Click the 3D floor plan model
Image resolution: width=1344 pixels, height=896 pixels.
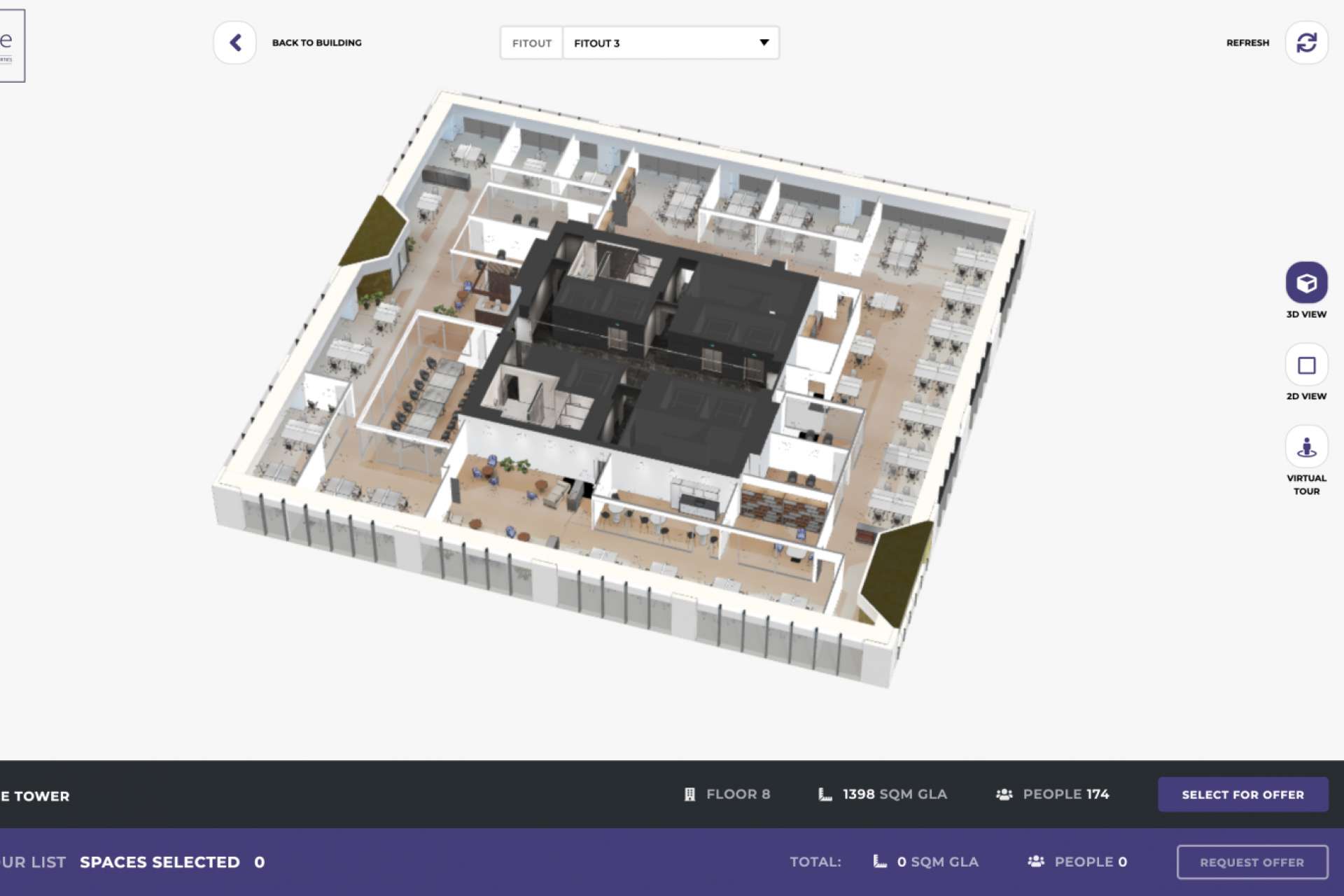(623, 388)
